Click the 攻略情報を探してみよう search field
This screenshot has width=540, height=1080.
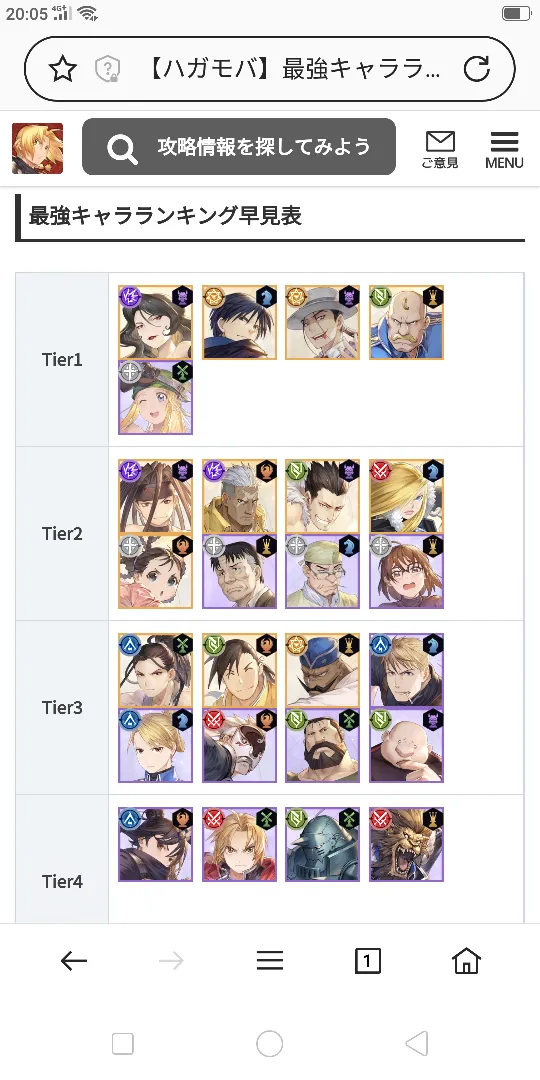point(239,147)
